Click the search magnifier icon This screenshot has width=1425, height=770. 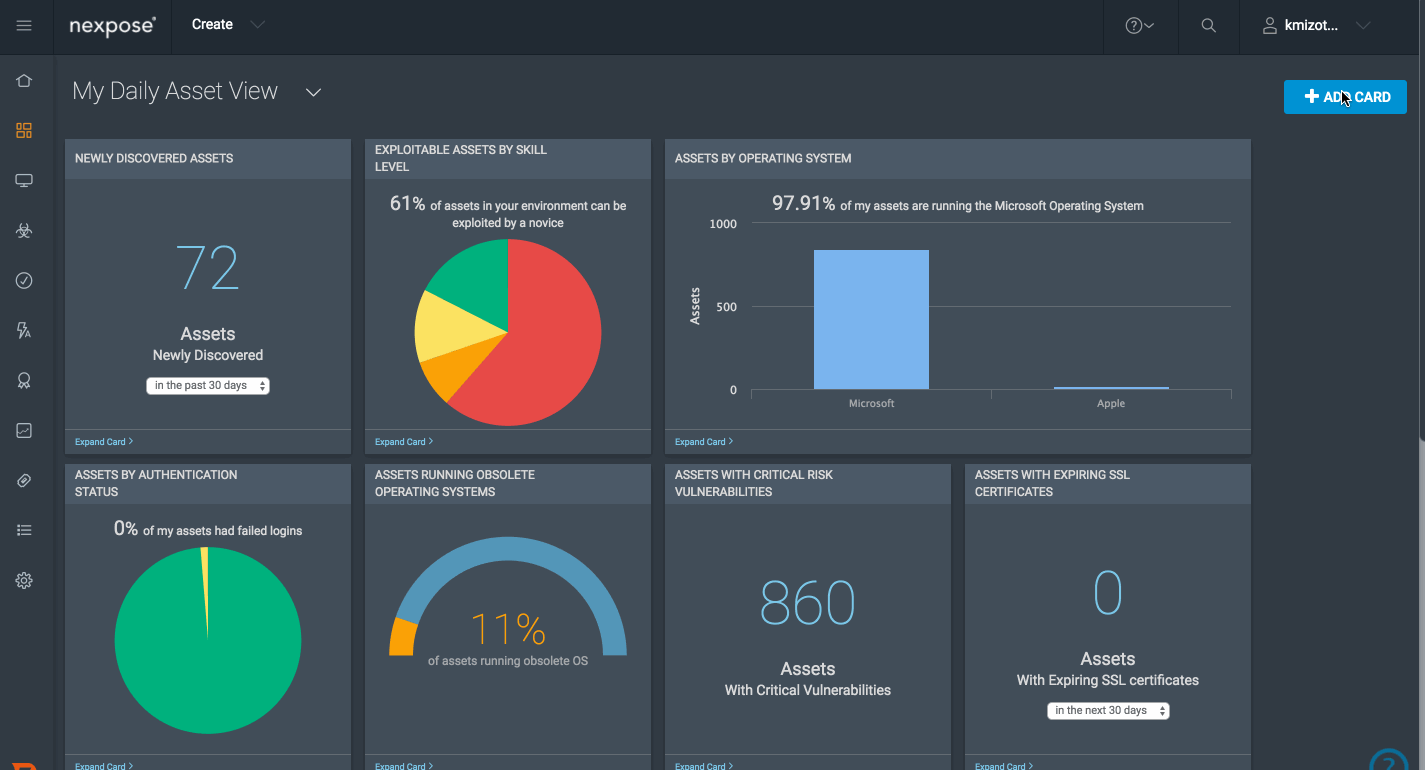click(x=1208, y=26)
